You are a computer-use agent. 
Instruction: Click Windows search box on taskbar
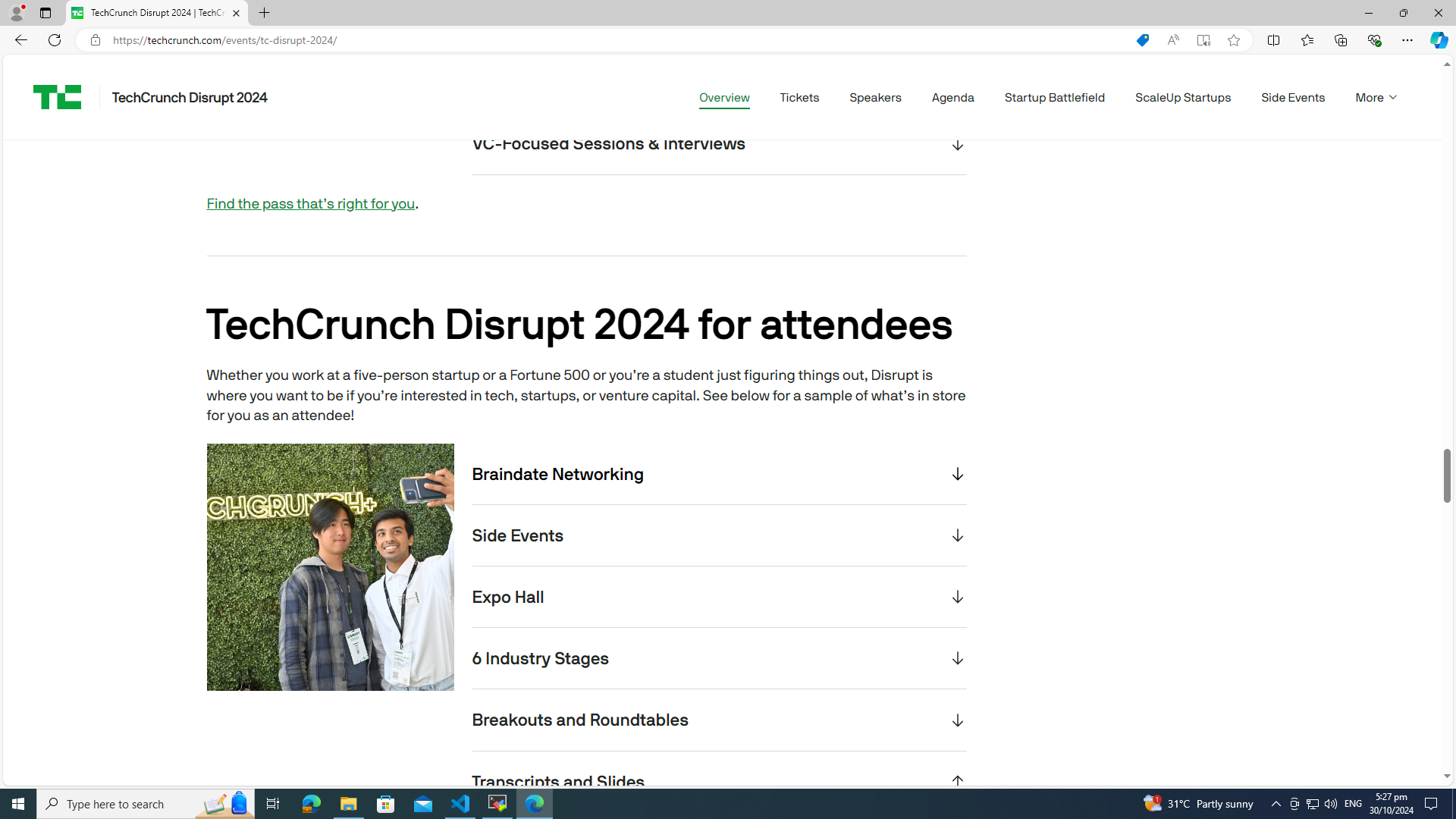[145, 804]
